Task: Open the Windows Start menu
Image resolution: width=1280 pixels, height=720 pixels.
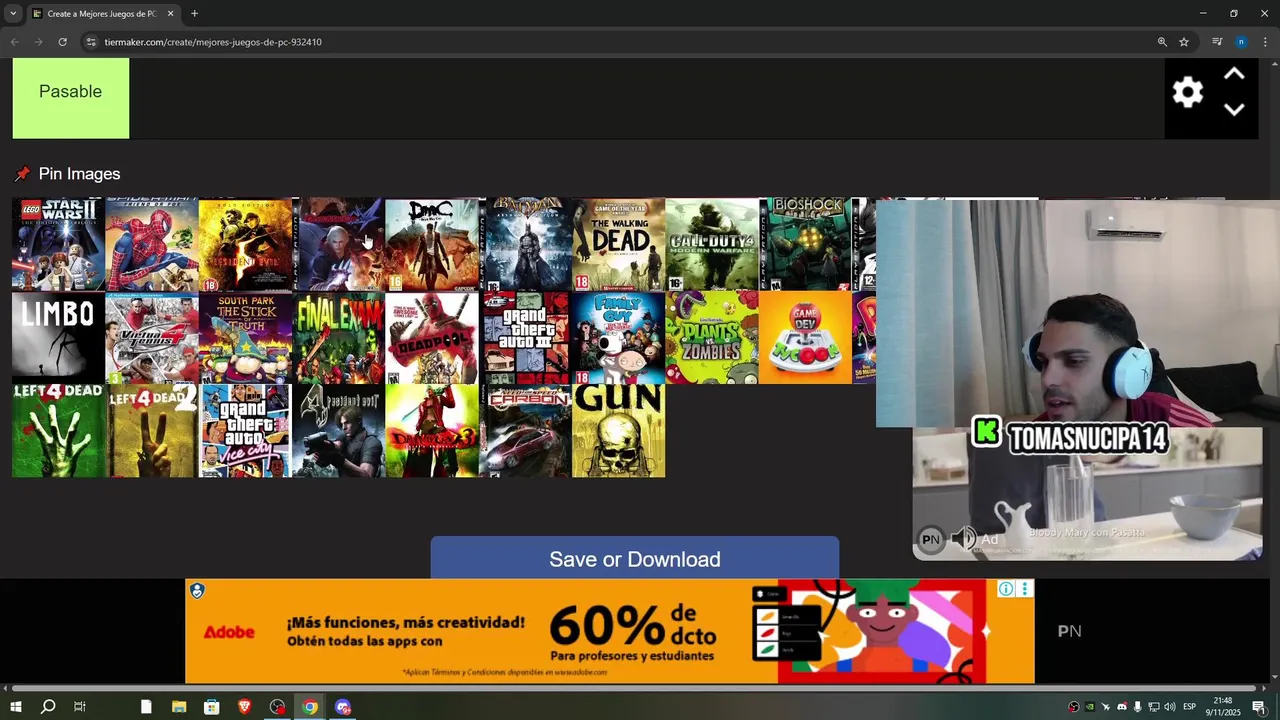Action: click(15, 707)
